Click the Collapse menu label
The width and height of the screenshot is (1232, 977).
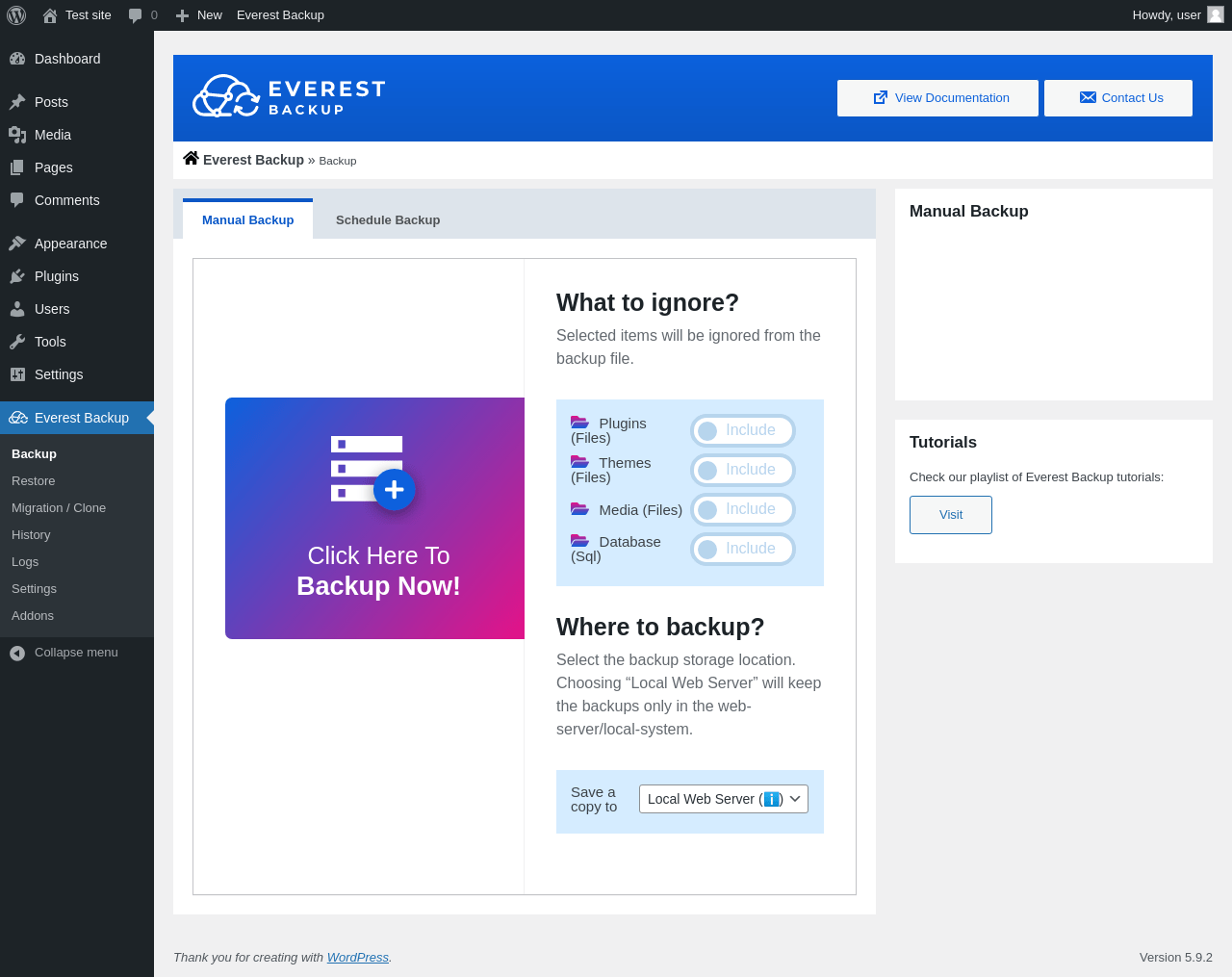76,653
